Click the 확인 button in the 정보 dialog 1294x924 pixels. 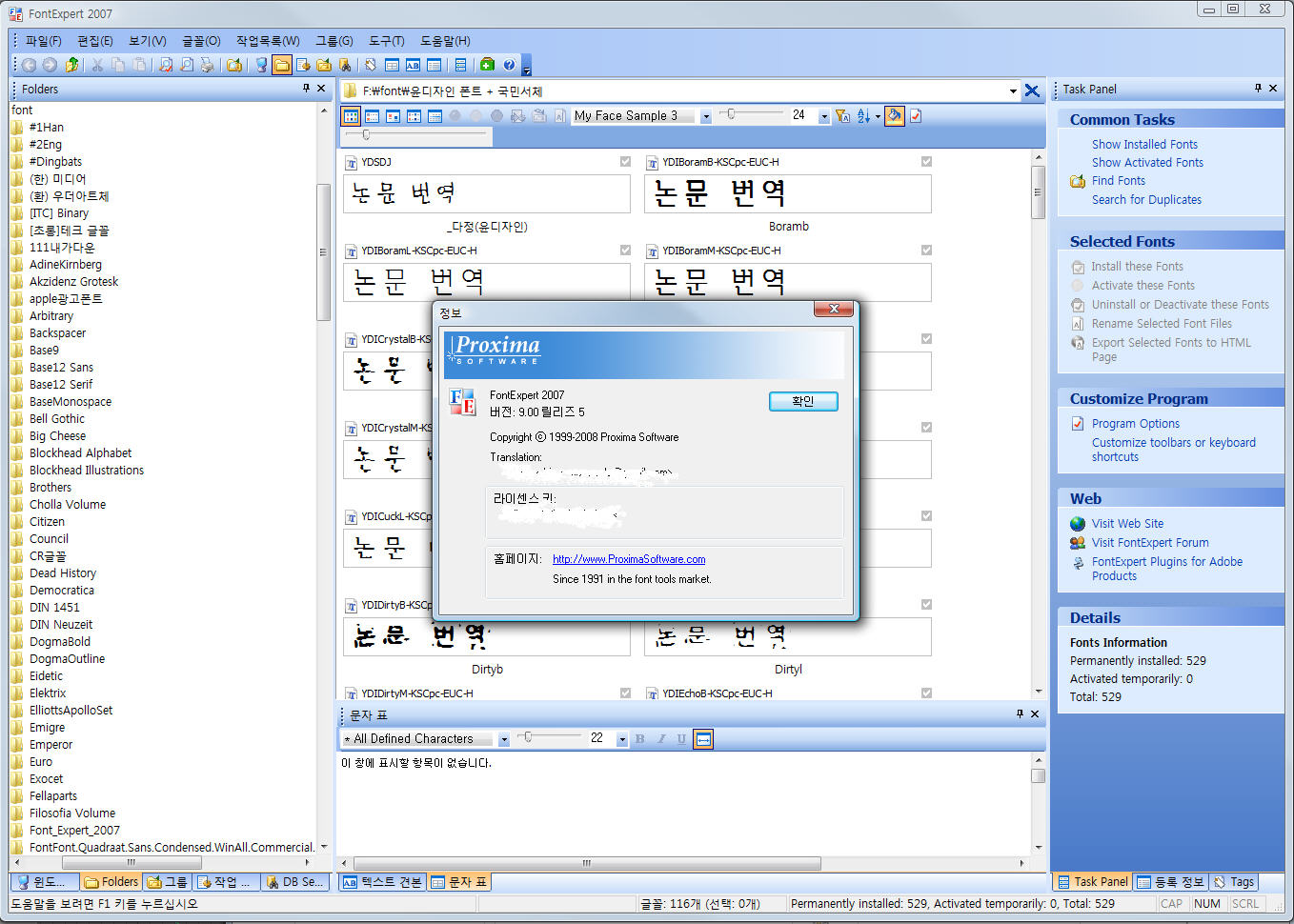tap(803, 401)
